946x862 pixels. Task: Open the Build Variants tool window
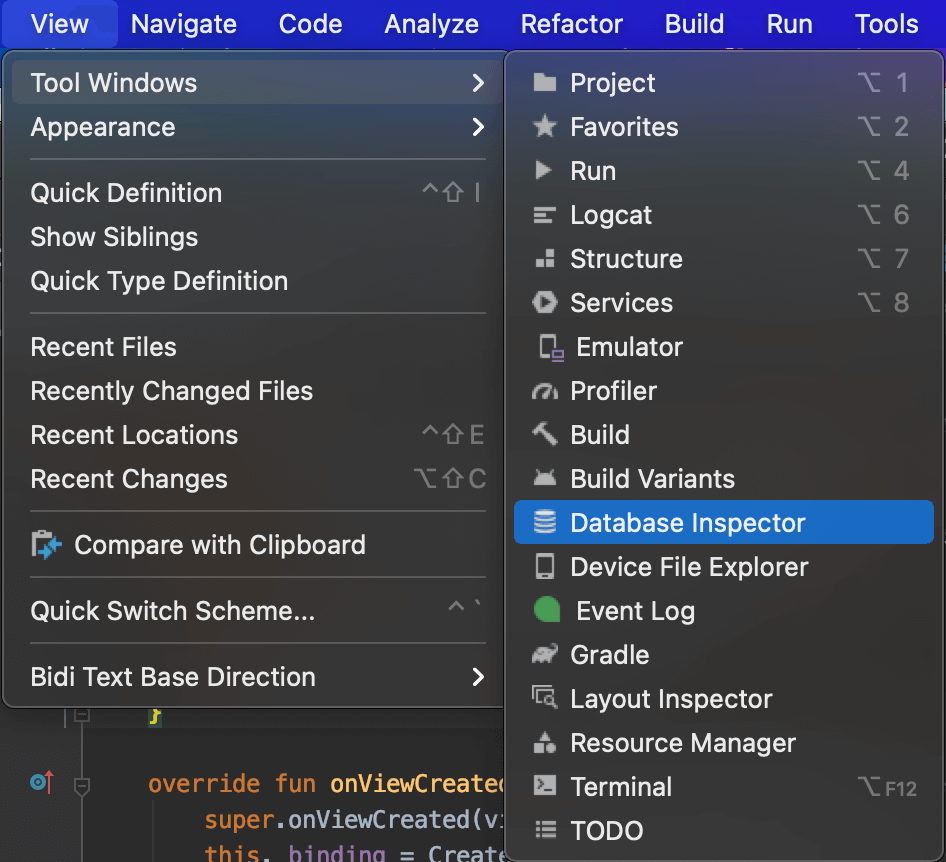724,479
